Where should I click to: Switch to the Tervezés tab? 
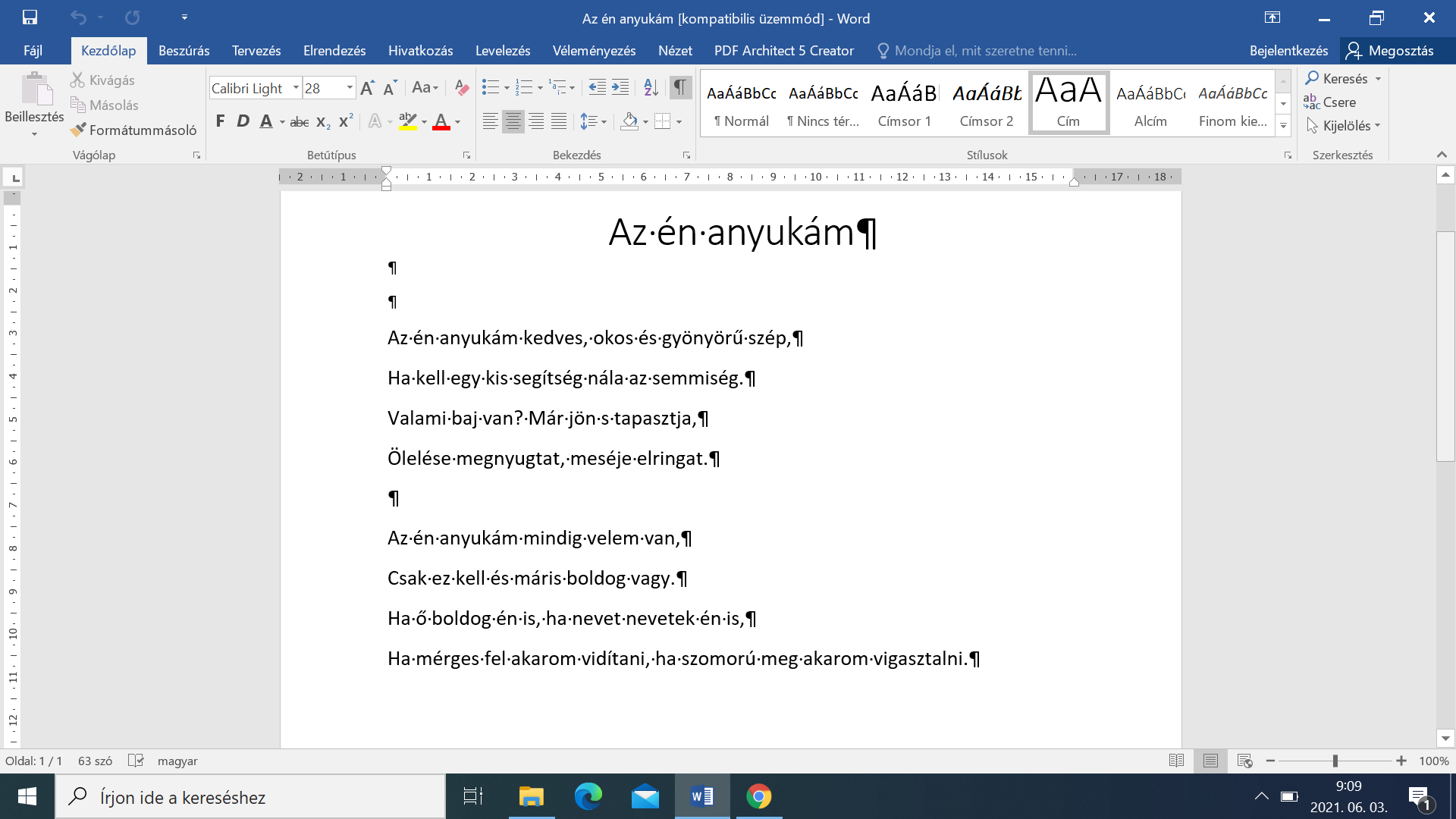pos(256,51)
